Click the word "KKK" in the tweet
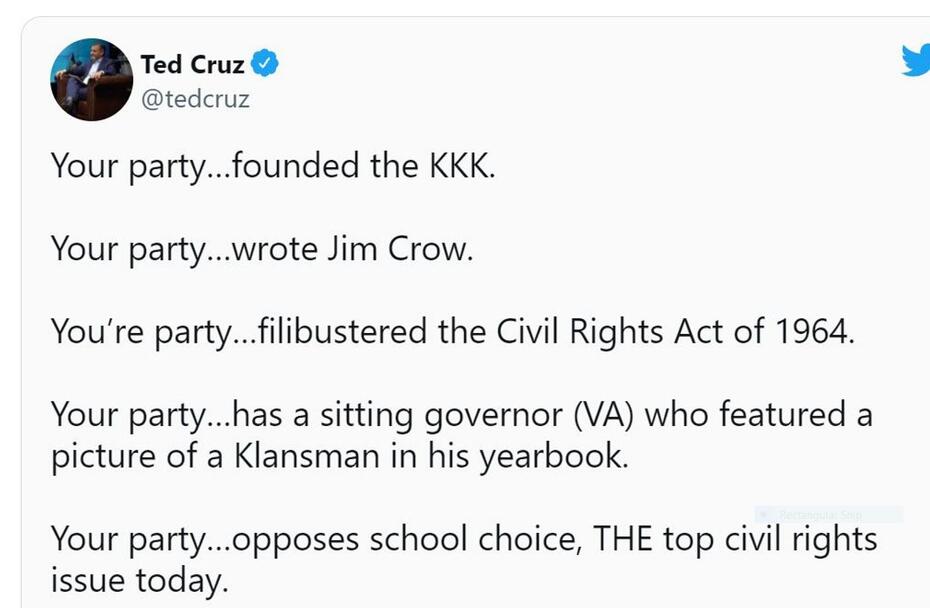This screenshot has width=930, height=608. [x=463, y=165]
